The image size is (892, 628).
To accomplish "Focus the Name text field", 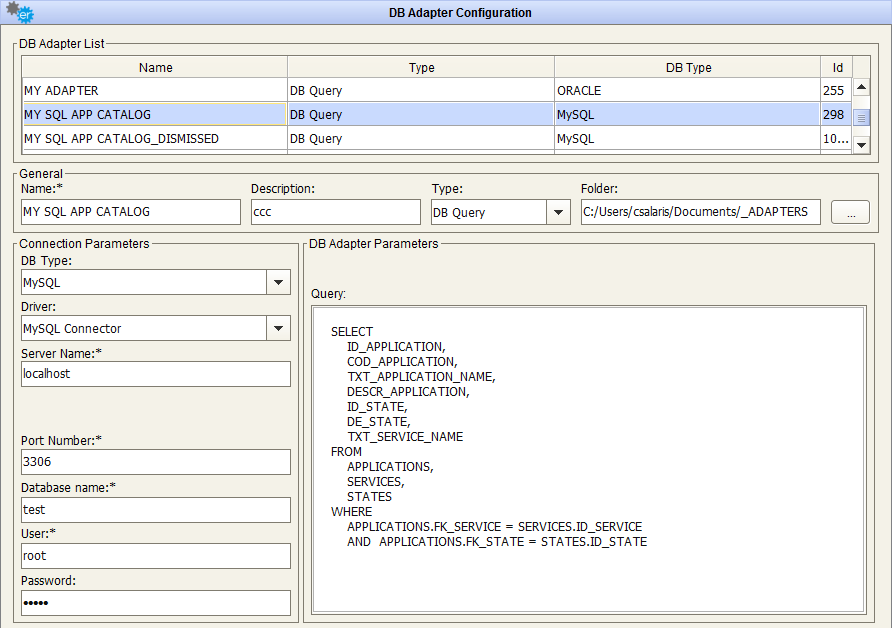I will coord(130,212).
